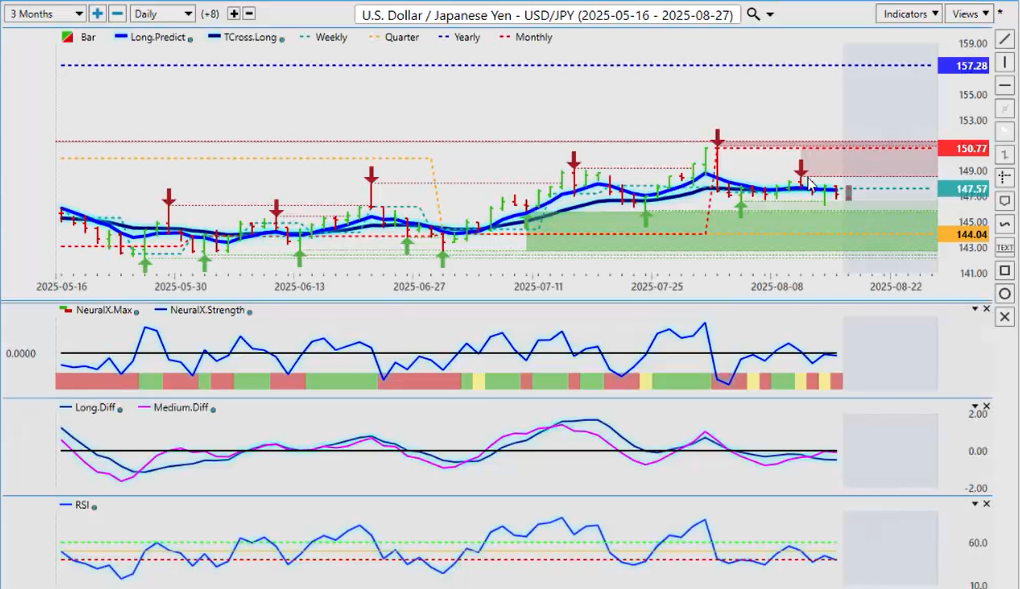Open the Indicators menu
1020x589 pixels.
click(908, 14)
